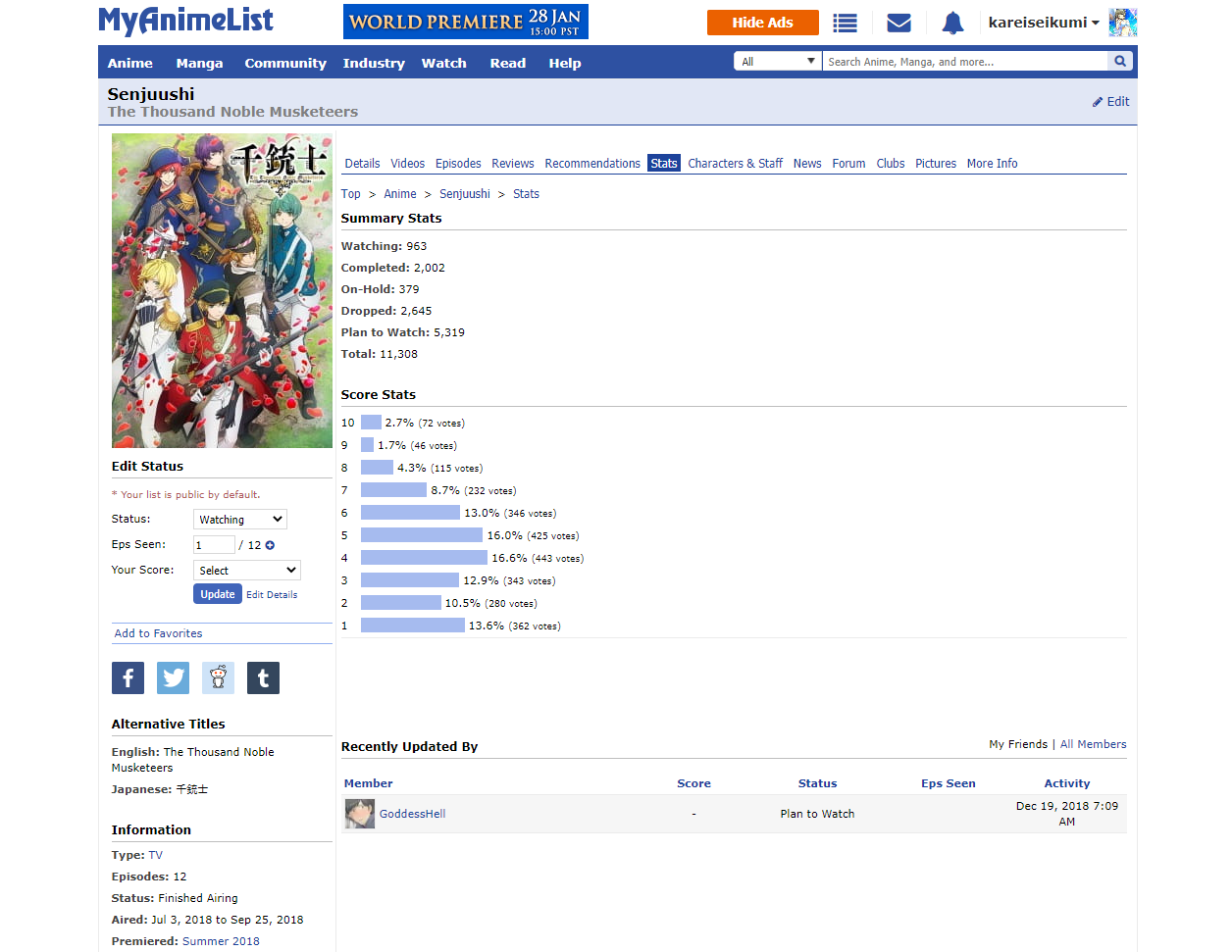Screen dimensions: 1232x952
Task: Click the Anime breadcrumb link
Action: [400, 194]
